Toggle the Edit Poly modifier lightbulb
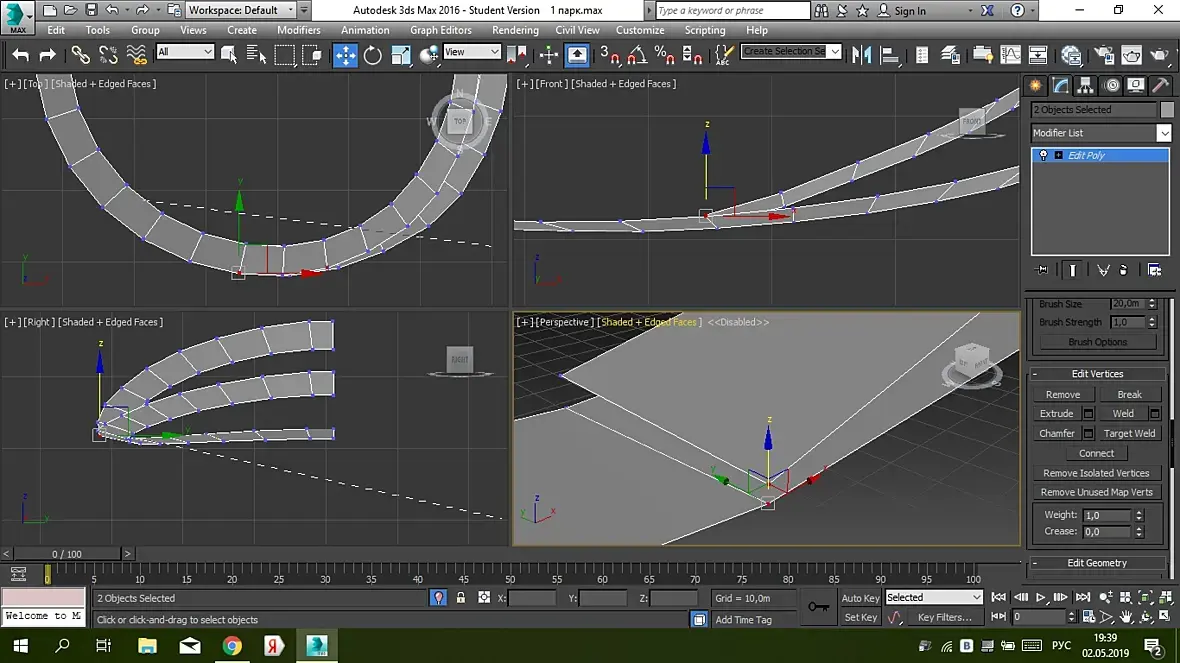The image size is (1180, 663). point(1043,155)
